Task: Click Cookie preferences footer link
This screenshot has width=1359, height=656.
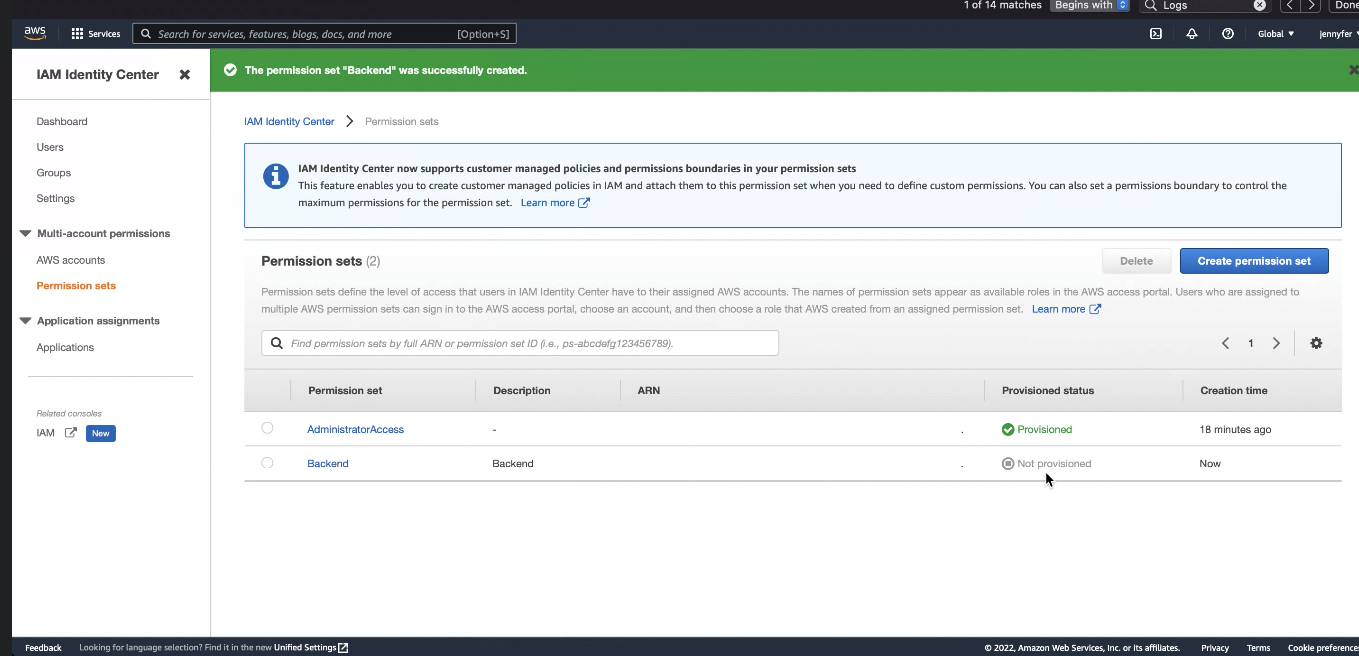Action: 1323,648
